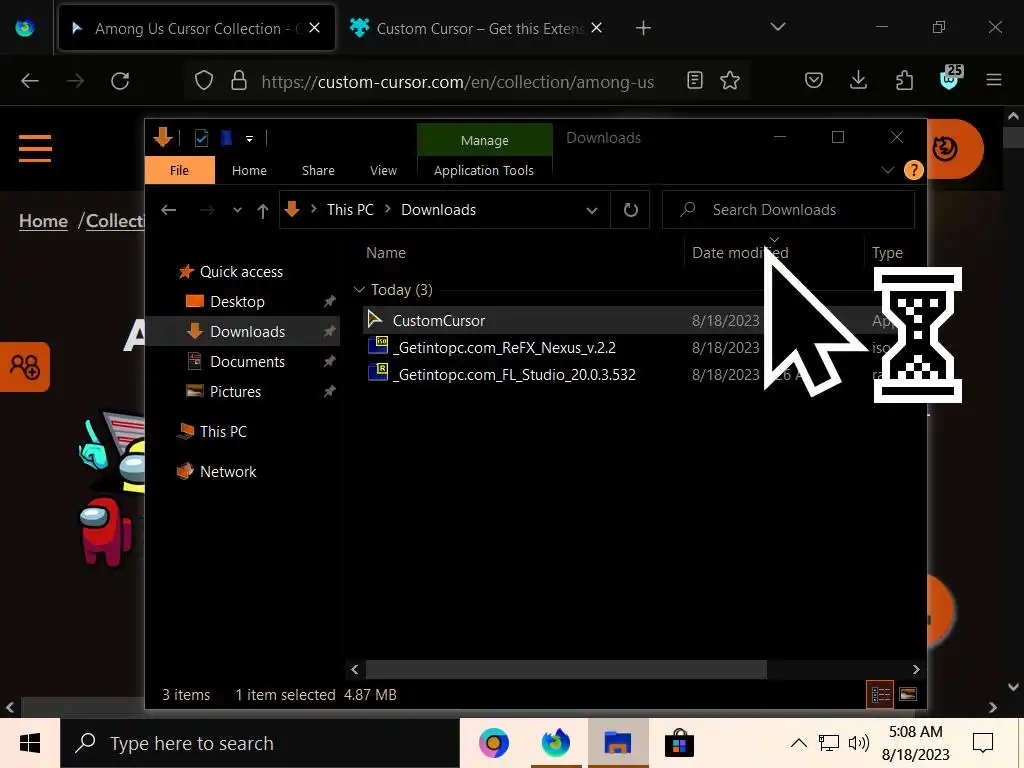
Task: Open the View ribbon tab
Action: [383, 170]
